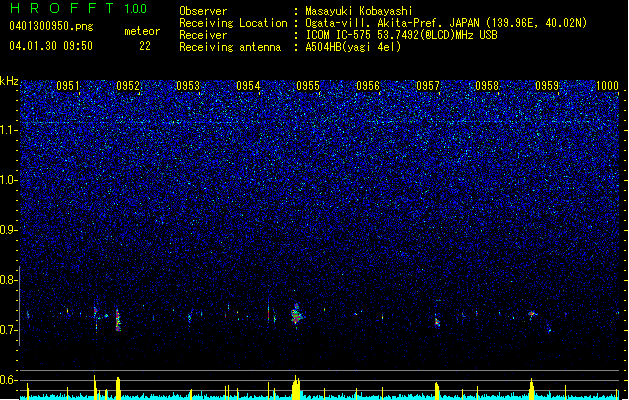Viewport: 629px width, 400px height.
Task: Click the 0951 time marker
Action: [x=68, y=86]
